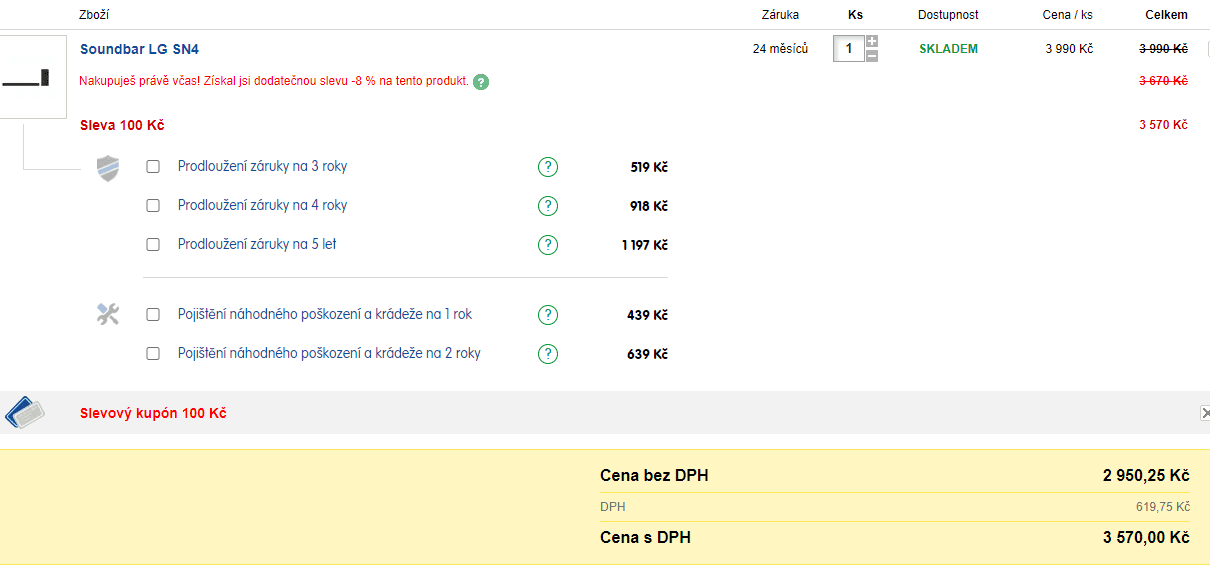Click the red 3 570 Kč total
Screen dimensions: 1210x569
tap(1163, 125)
